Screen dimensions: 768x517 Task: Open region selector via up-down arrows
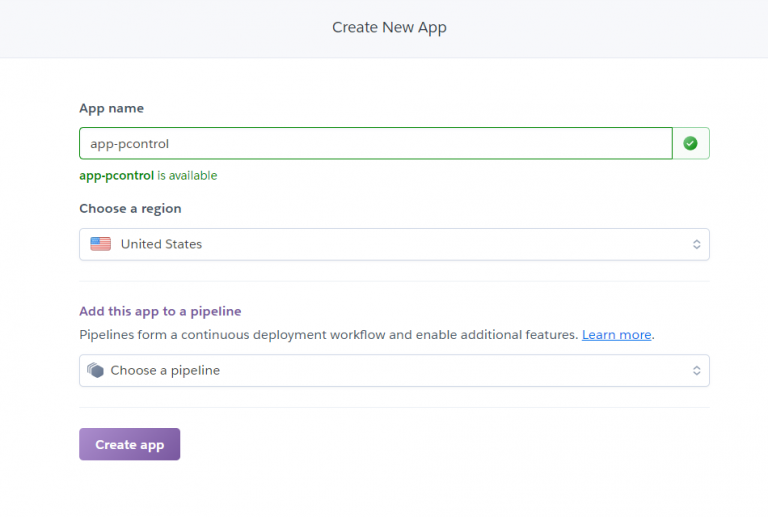pyautogui.click(x=696, y=244)
